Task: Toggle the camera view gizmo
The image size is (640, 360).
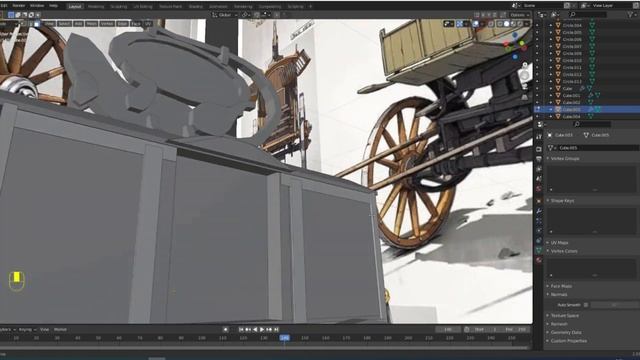Action: tap(525, 86)
